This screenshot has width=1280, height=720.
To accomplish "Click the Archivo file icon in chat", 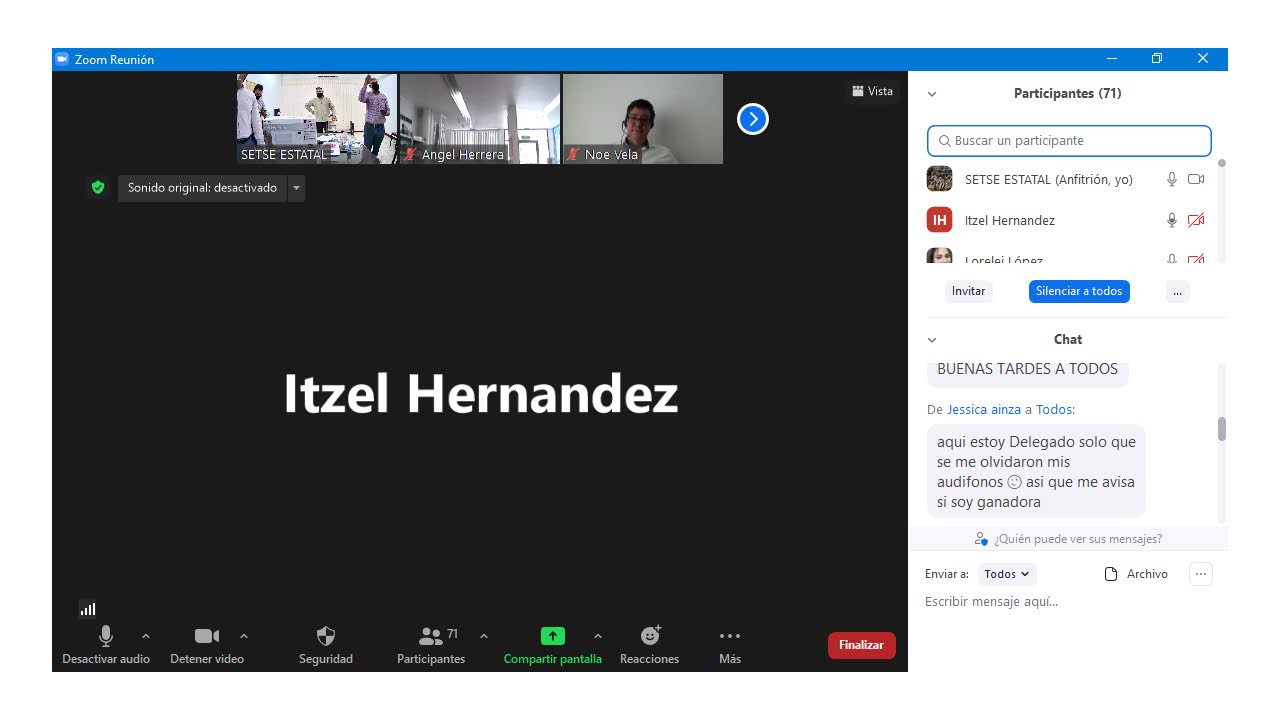I will tap(1110, 574).
